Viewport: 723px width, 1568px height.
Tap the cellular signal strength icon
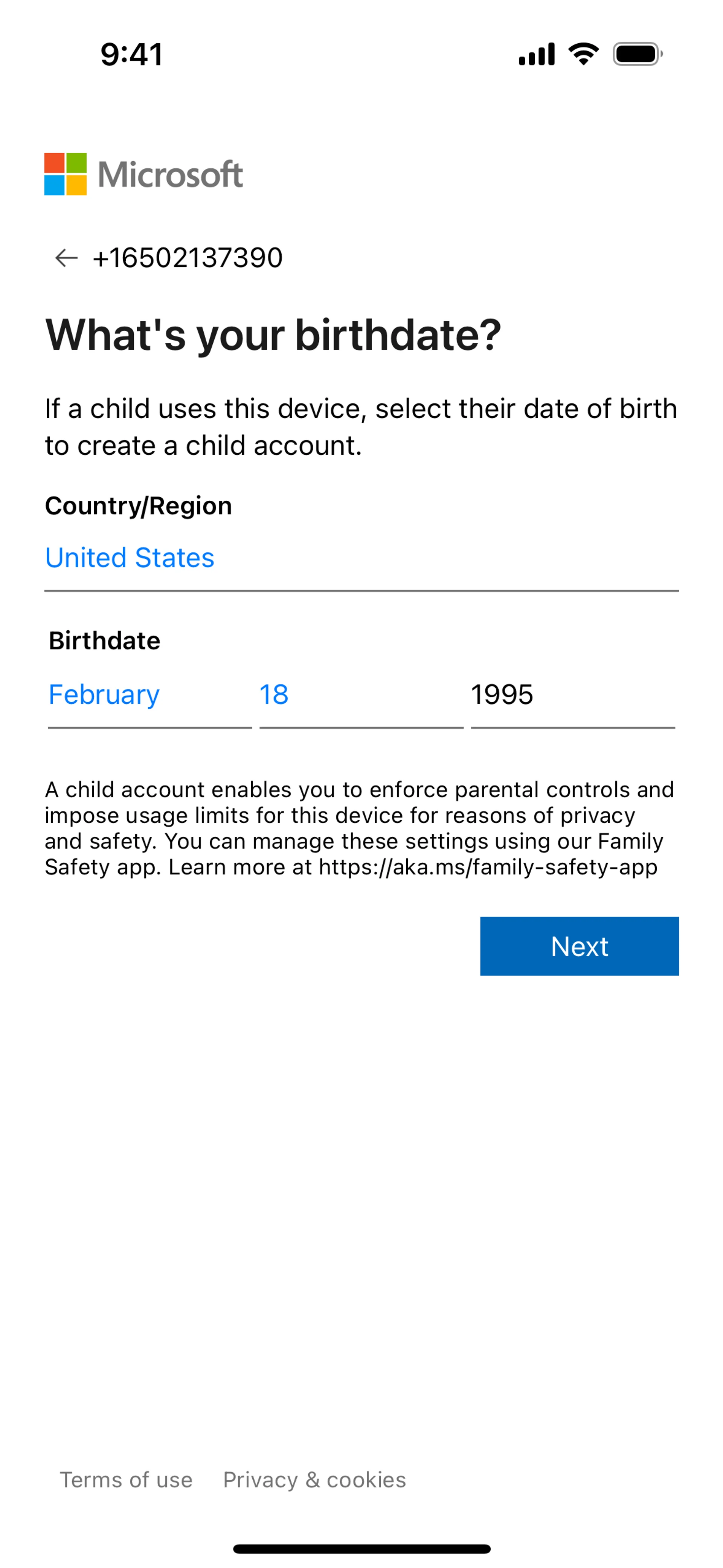click(x=536, y=54)
